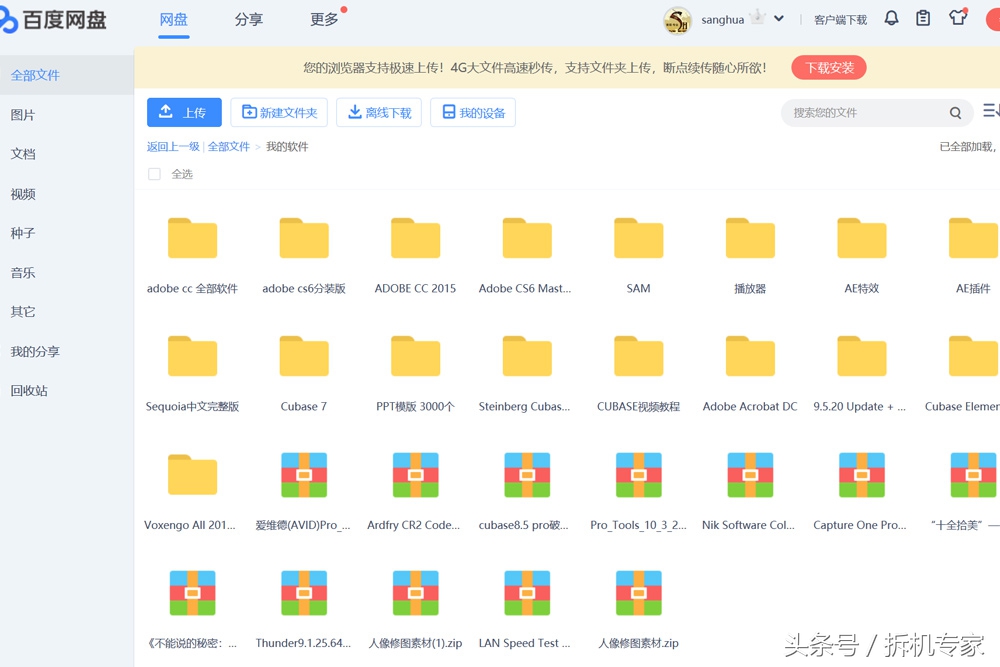1000x667 pixels.
Task: Open the 9.5.20 Update folder
Action: click(862, 356)
